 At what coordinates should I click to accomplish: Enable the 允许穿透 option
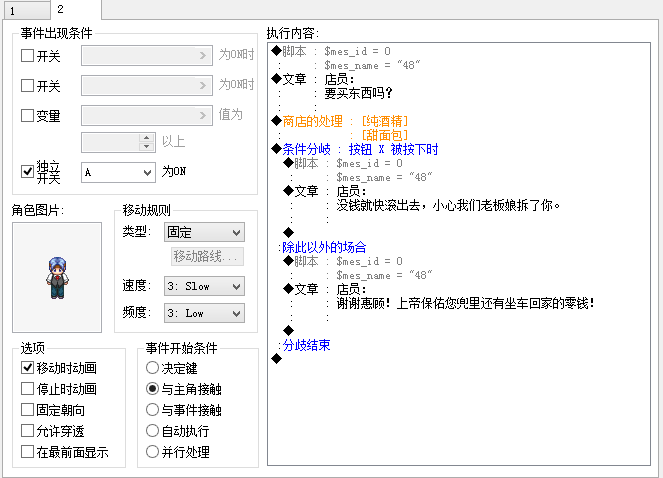tap(27, 431)
